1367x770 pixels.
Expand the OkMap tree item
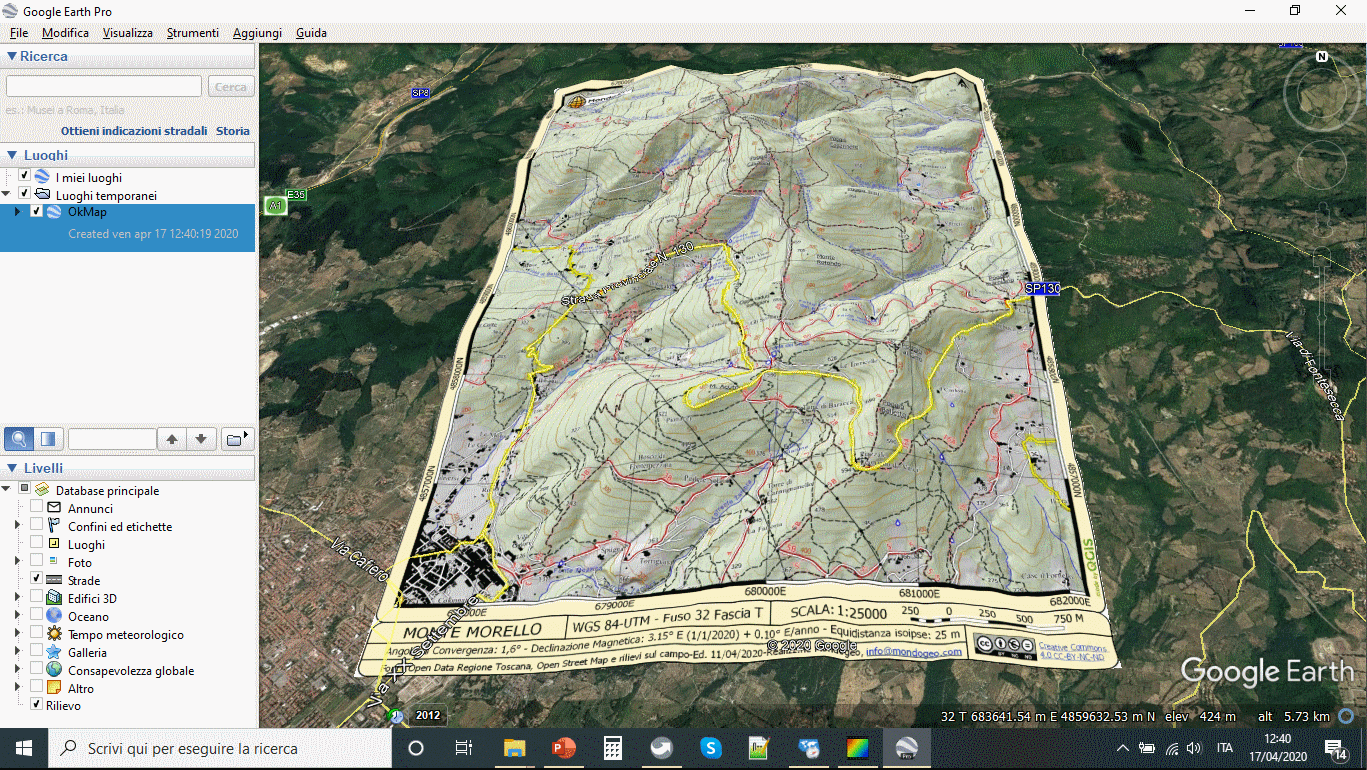tap(17, 212)
